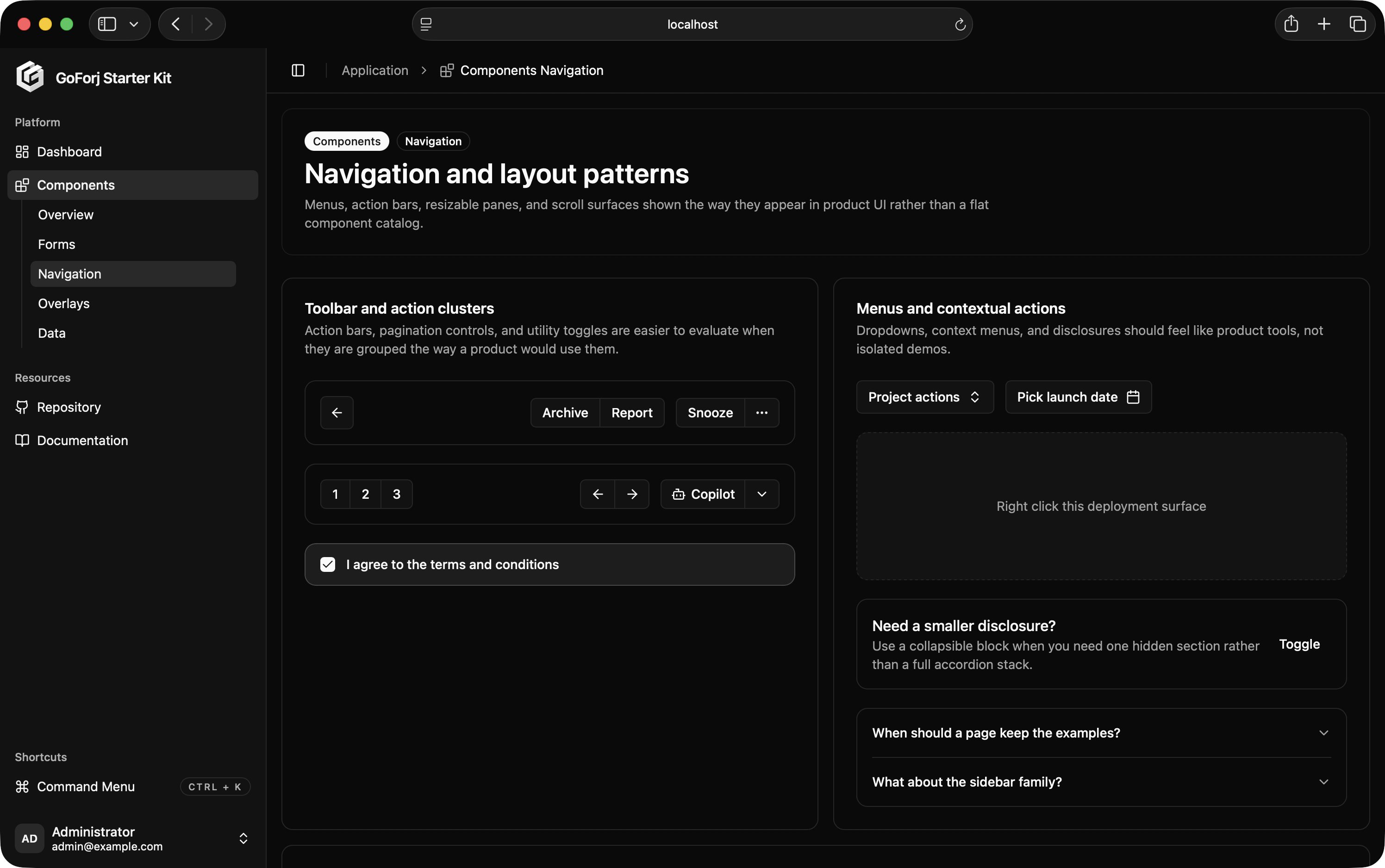The height and width of the screenshot is (868, 1385).
Task: Open the Dashboard page
Action: (133, 152)
